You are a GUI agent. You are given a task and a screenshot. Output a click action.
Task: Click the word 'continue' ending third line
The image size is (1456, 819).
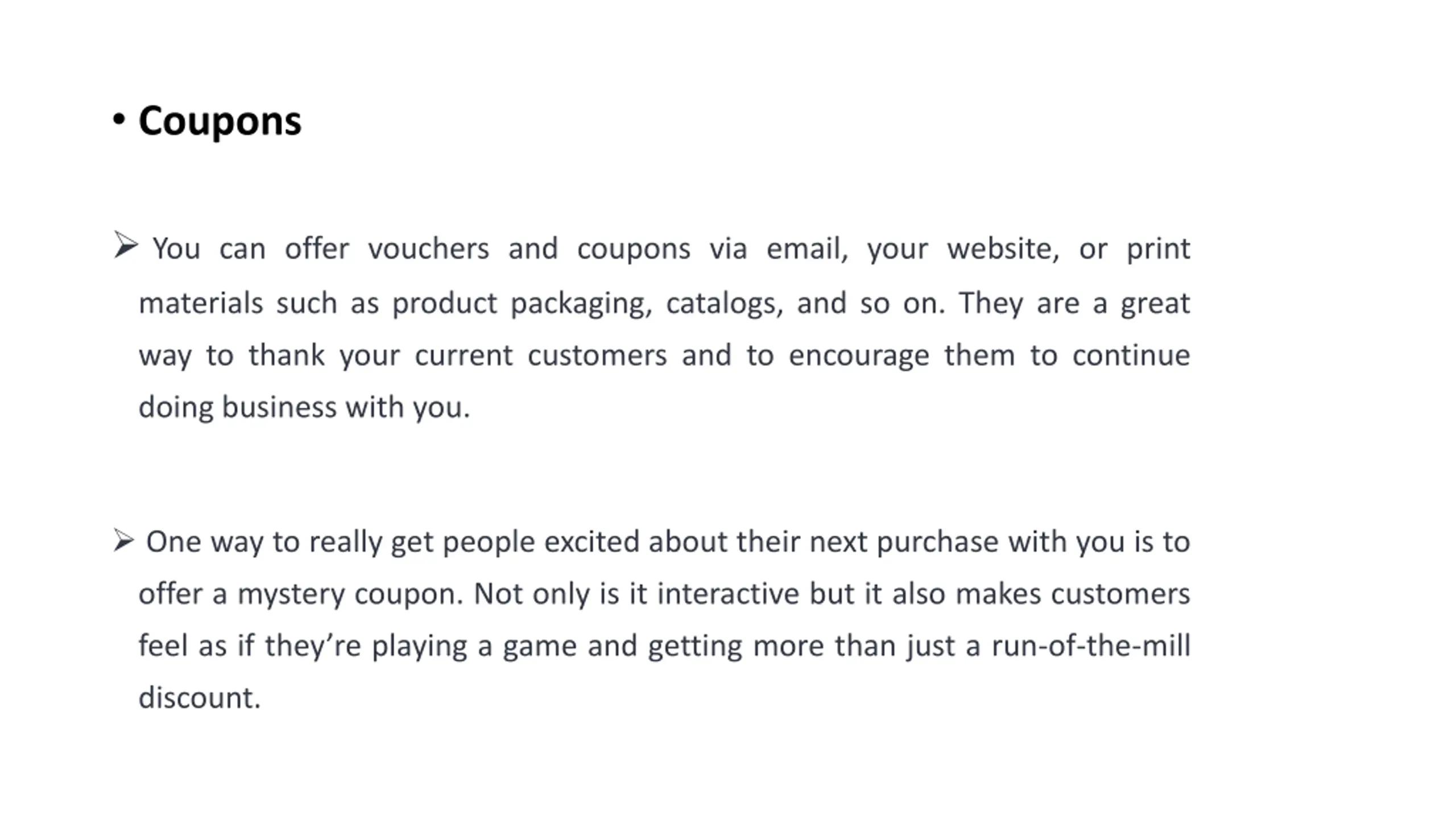1131,355
